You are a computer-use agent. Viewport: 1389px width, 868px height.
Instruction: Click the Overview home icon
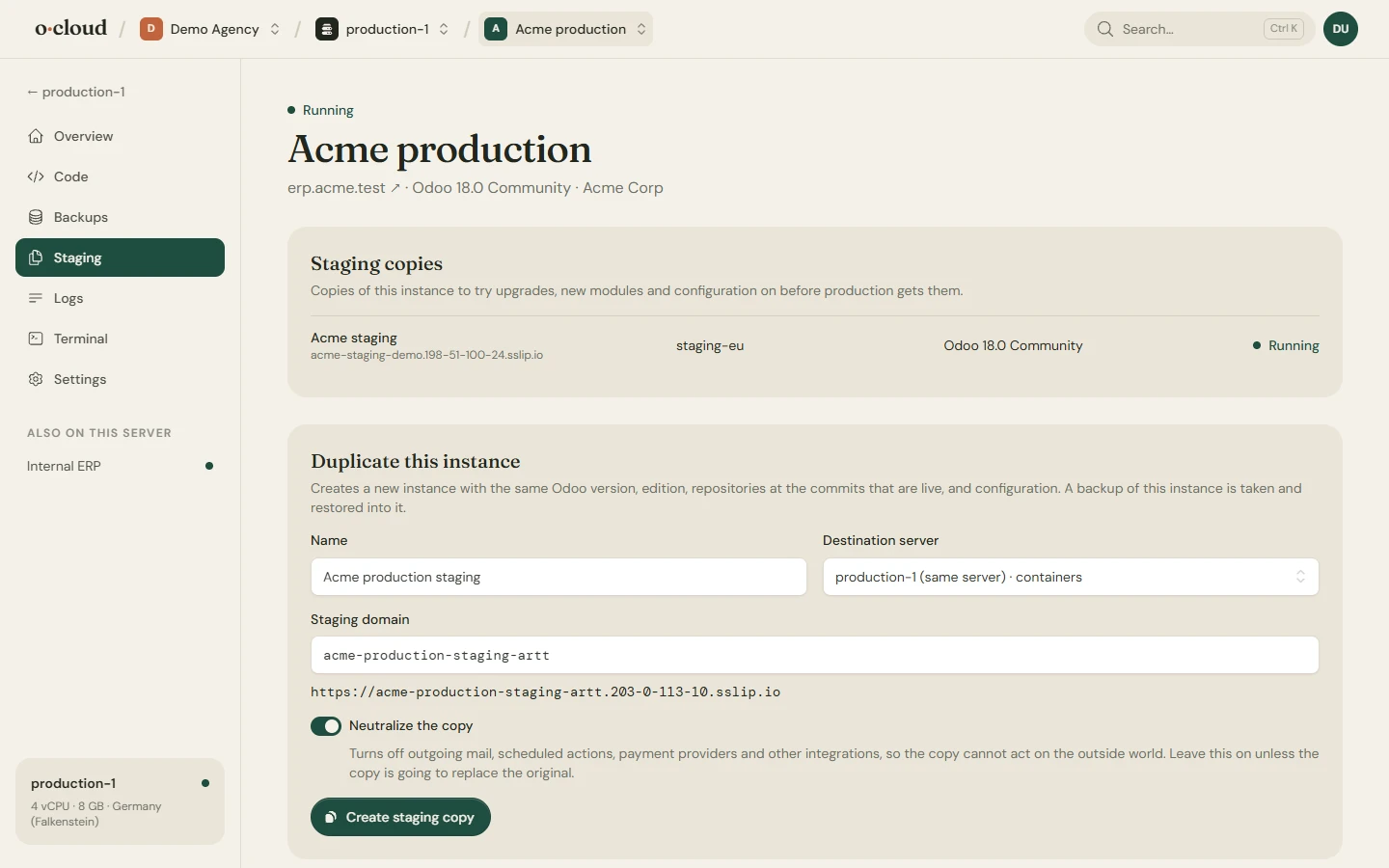coord(36,136)
